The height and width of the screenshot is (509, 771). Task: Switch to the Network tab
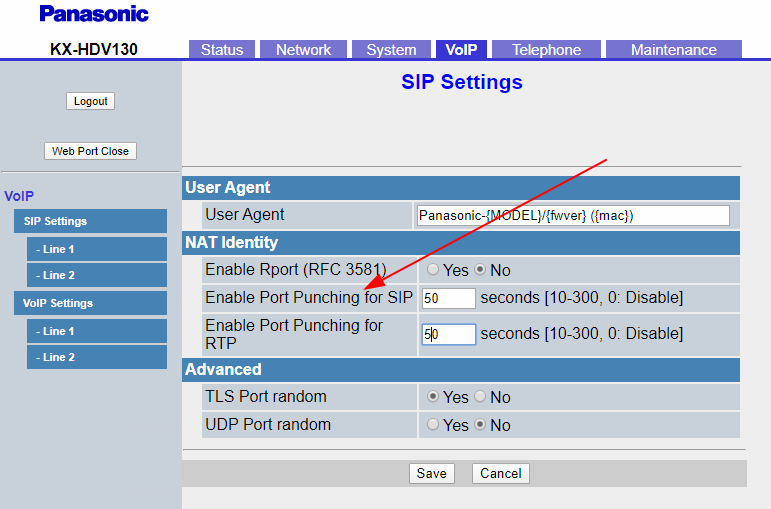point(303,50)
